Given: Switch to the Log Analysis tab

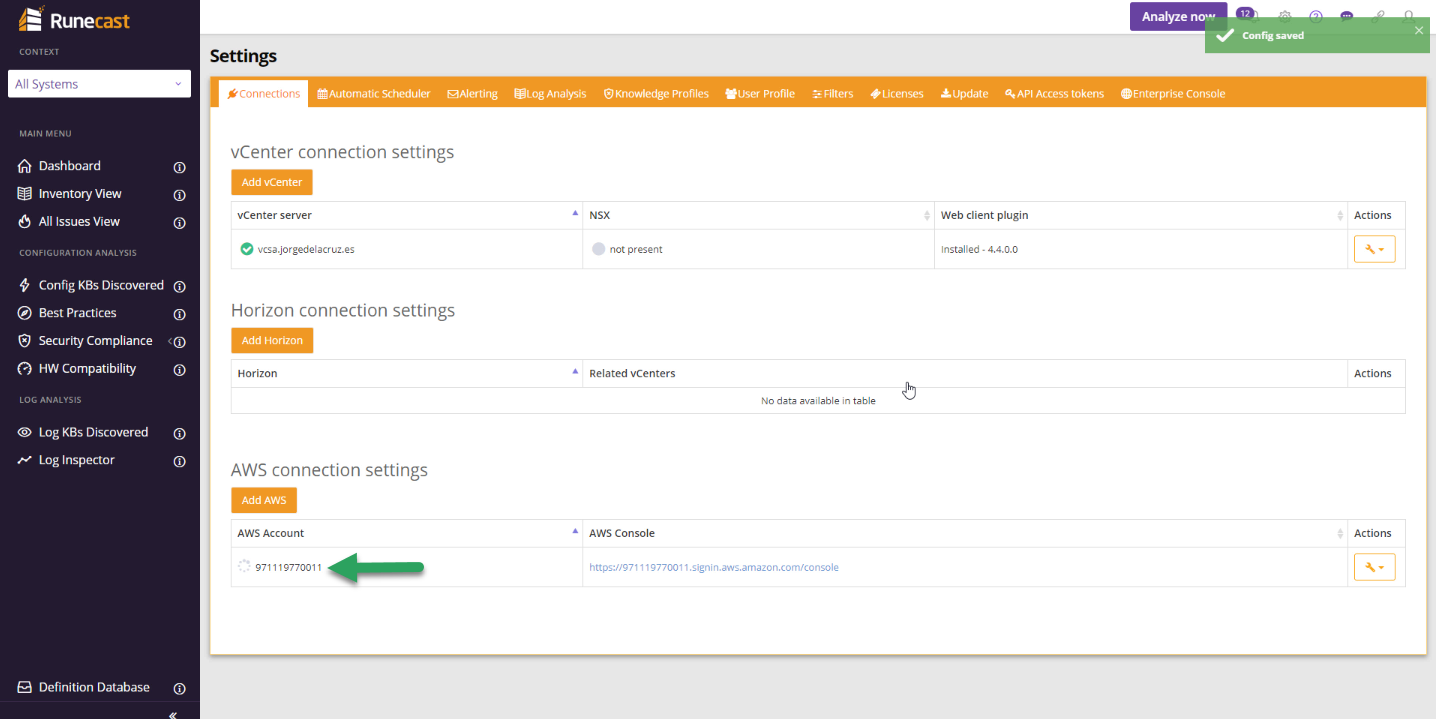Looking at the screenshot, I should click(x=551, y=94).
